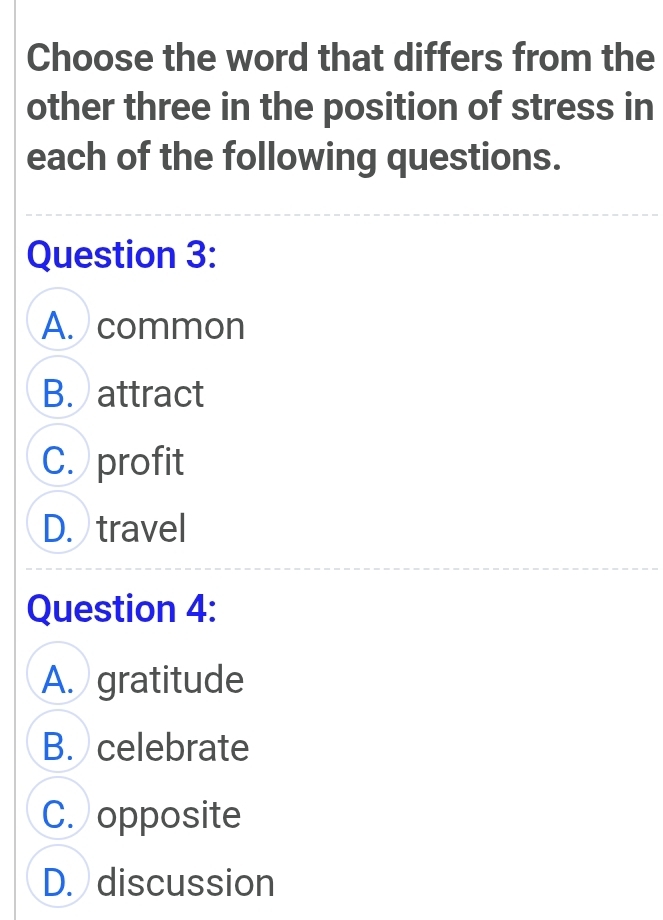Click the word 'Choose' in the instructions

(89, 58)
